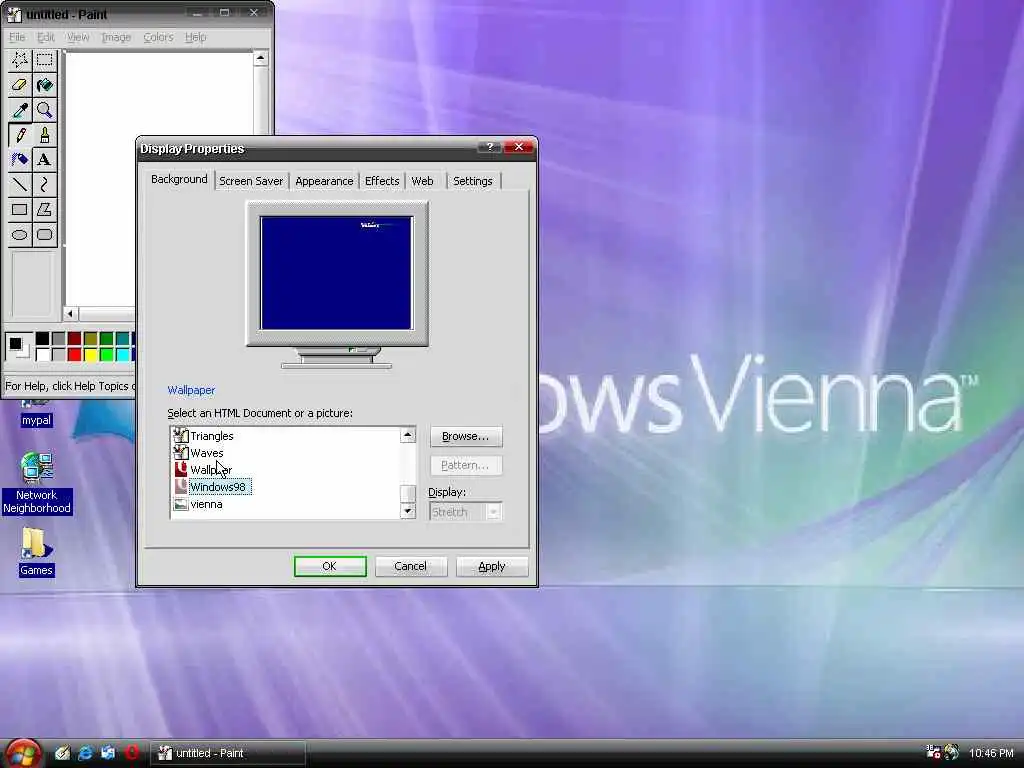Click the taskbar clock showing 10:46 PM
1024x768 pixels.
coord(991,753)
